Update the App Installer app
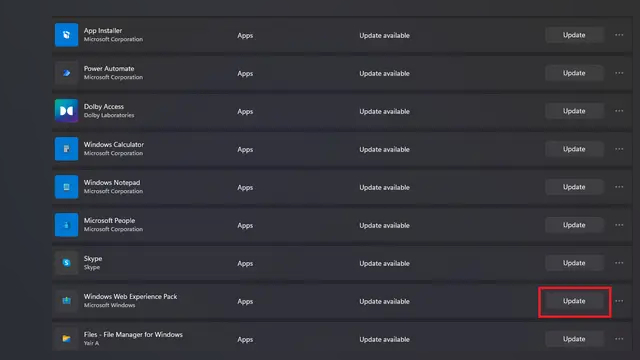The image size is (640, 360). coord(574,35)
